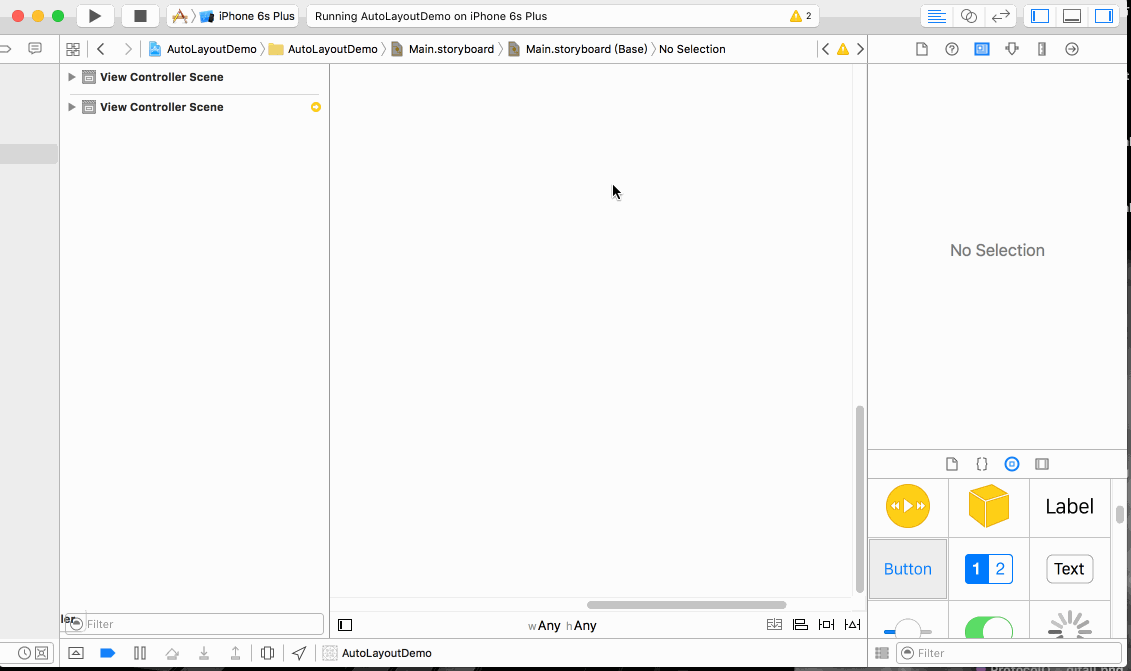Toggle the Debug area pane
1131x671 pixels.
pos(1072,16)
